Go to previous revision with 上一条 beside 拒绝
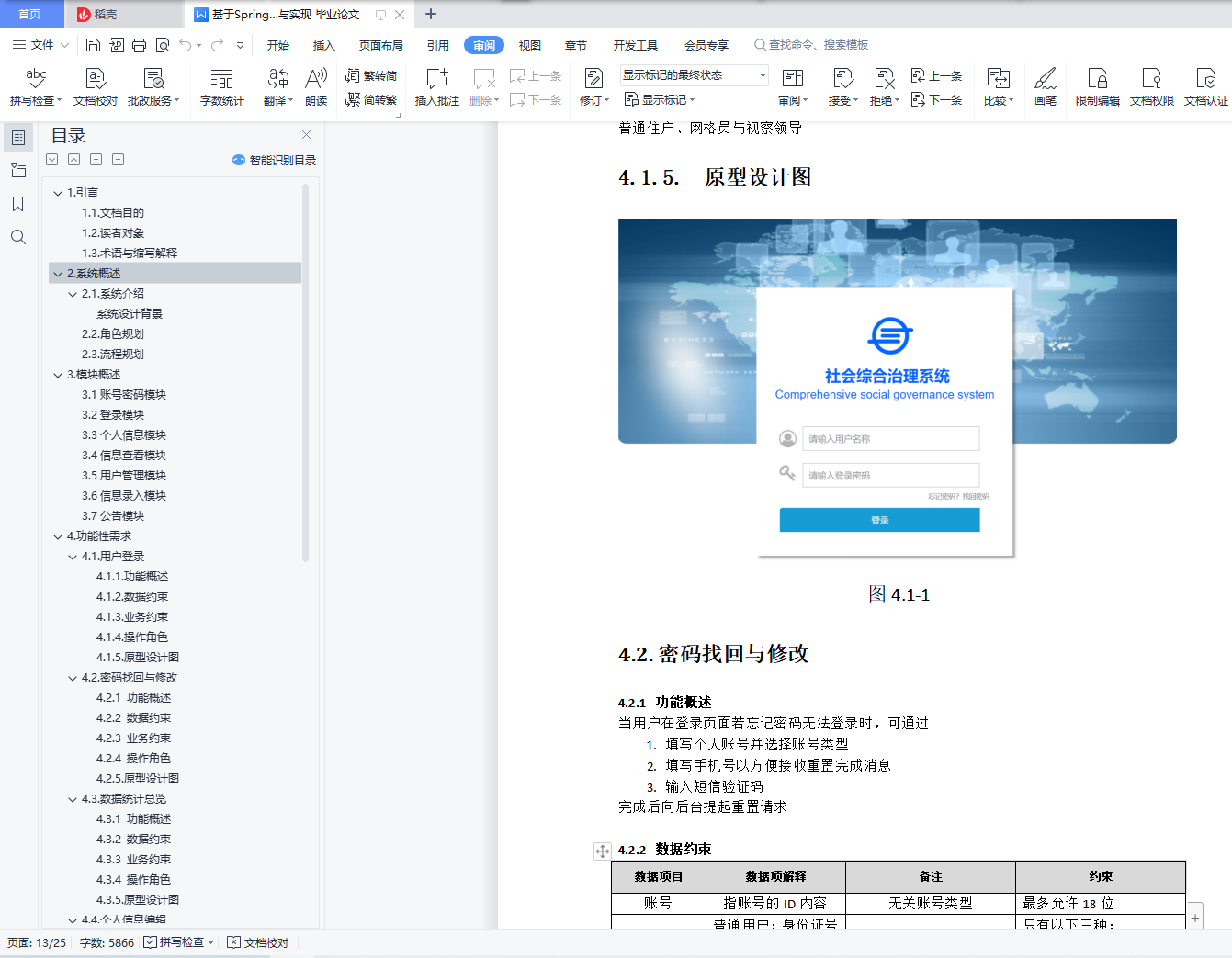Screen dimensions: 1232x958 936,75
